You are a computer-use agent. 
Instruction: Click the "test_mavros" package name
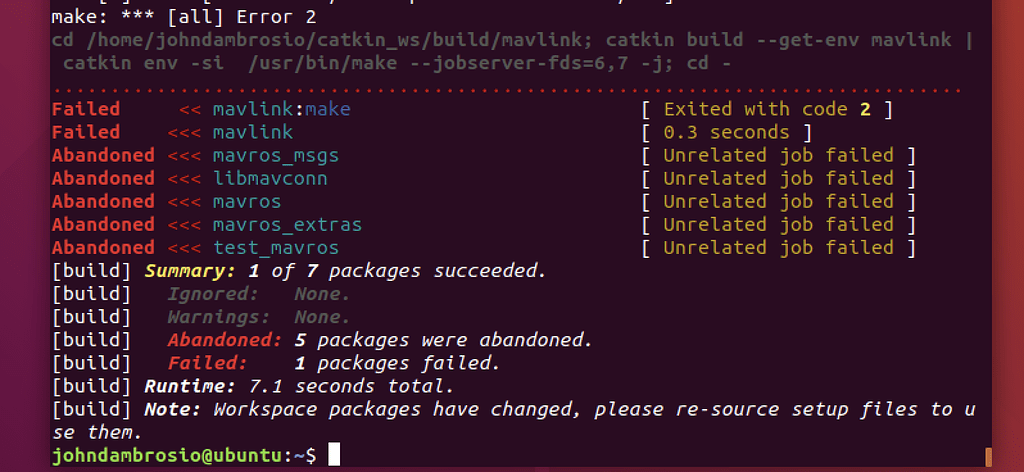point(275,247)
